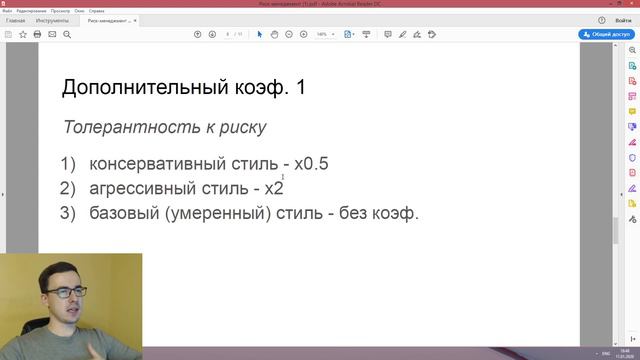The image size is (640, 360).
Task: Expand the left navigation pane arrow
Action: click(x=2, y=195)
